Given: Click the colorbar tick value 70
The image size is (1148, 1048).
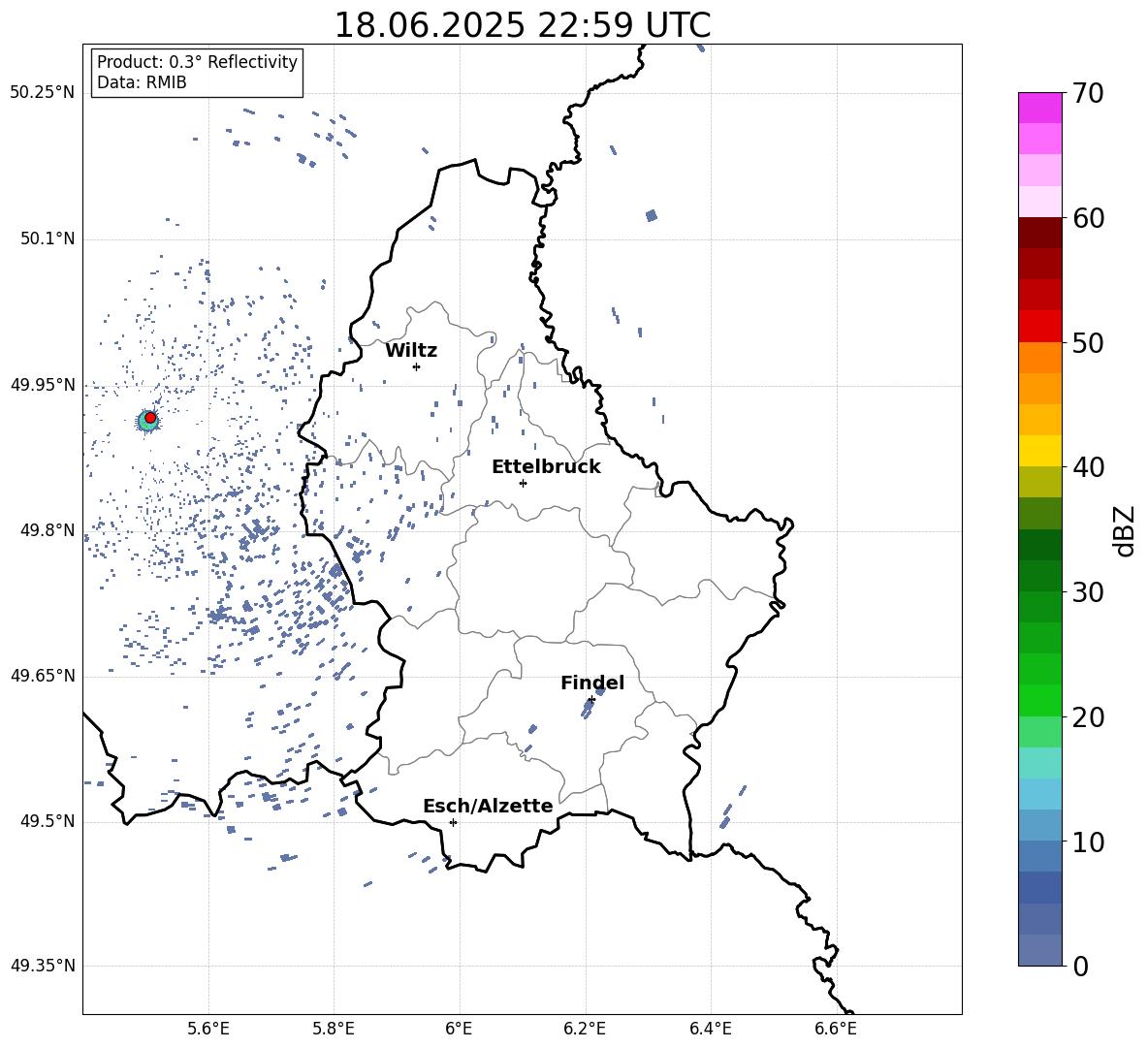Looking at the screenshot, I should point(1088,94).
